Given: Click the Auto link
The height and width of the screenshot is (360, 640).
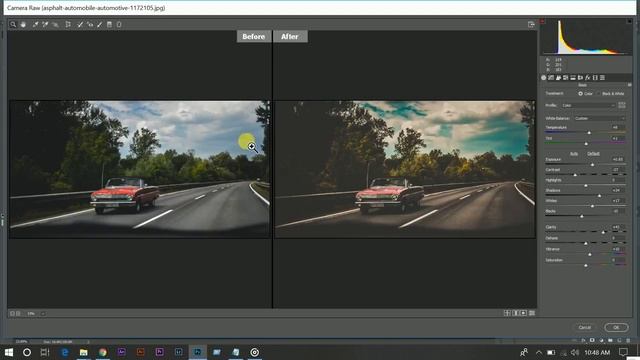Looking at the screenshot, I should 574,154.
